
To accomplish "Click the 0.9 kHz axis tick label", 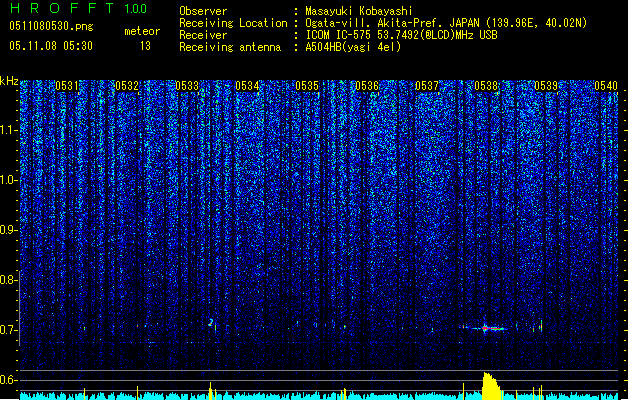I will click(x=8, y=230).
